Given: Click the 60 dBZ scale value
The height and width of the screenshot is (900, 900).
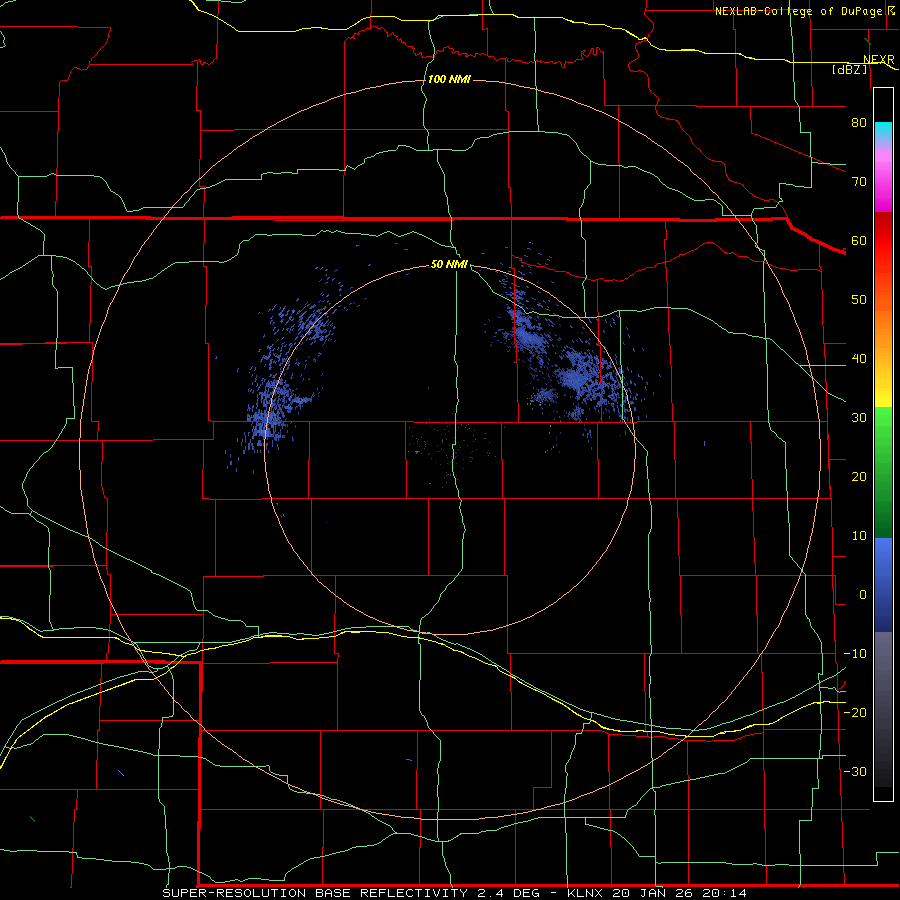Looking at the screenshot, I should pyautogui.click(x=859, y=240).
